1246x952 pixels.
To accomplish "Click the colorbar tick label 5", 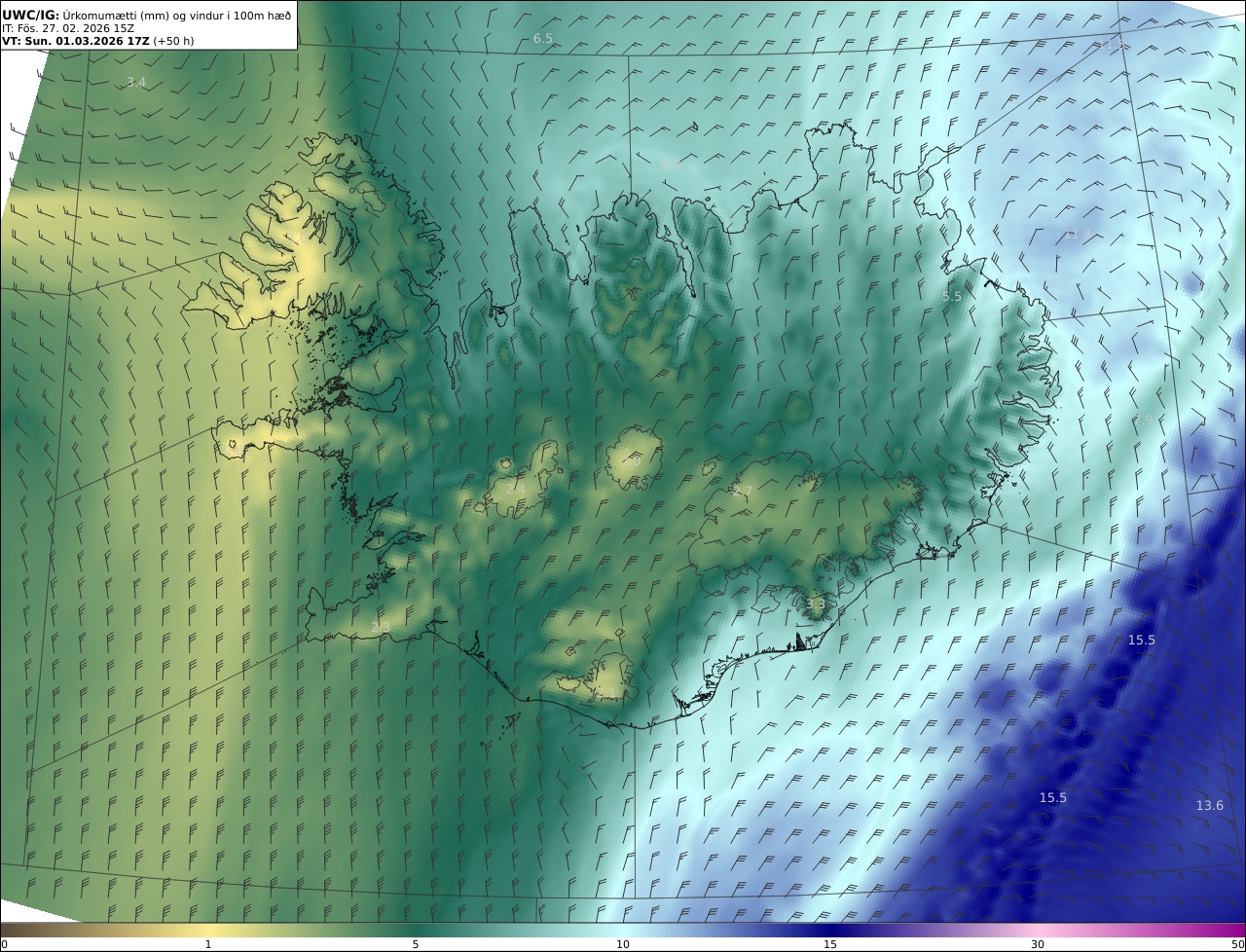I will click(x=416, y=944).
